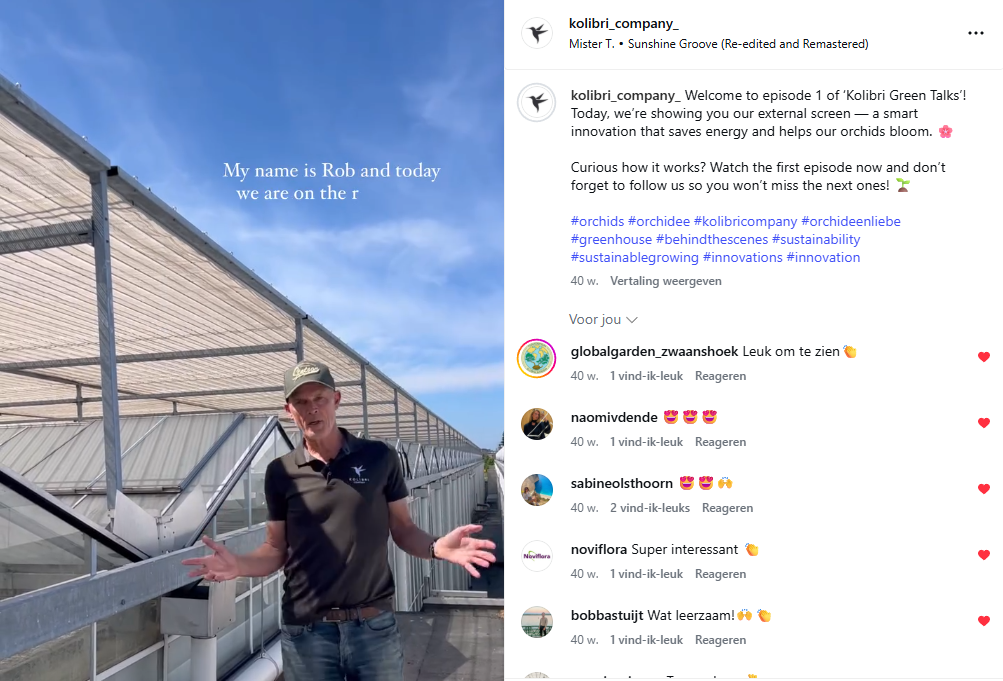Toggle the heart on naomivdende comment

point(984,423)
